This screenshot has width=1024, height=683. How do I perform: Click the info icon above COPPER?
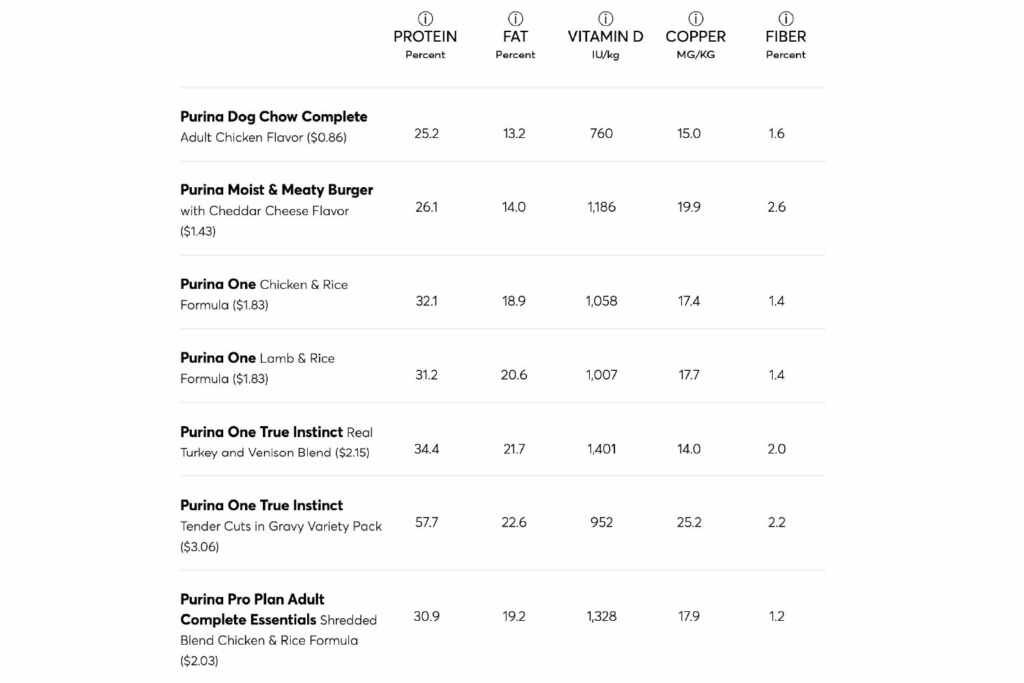pyautogui.click(x=696, y=19)
